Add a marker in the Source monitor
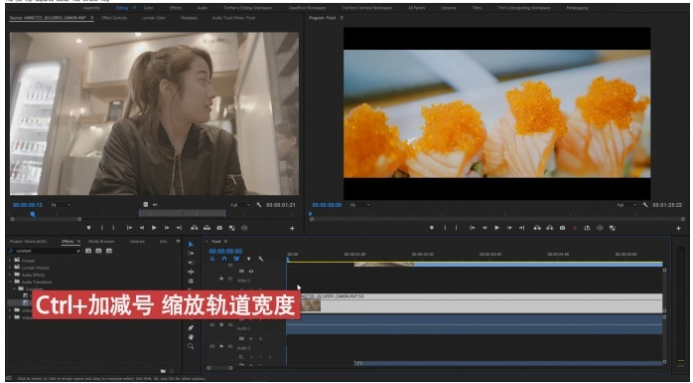 [89, 228]
